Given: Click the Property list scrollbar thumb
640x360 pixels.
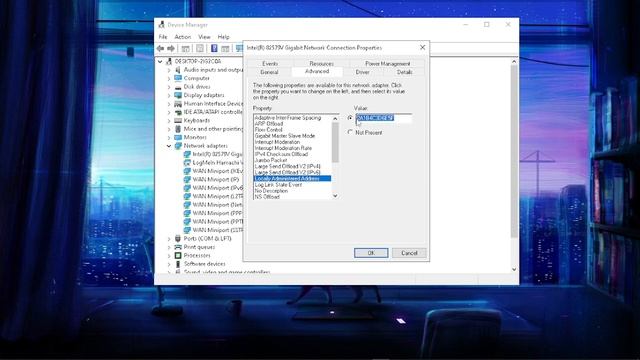Looking at the screenshot, I should pyautogui.click(x=335, y=142).
